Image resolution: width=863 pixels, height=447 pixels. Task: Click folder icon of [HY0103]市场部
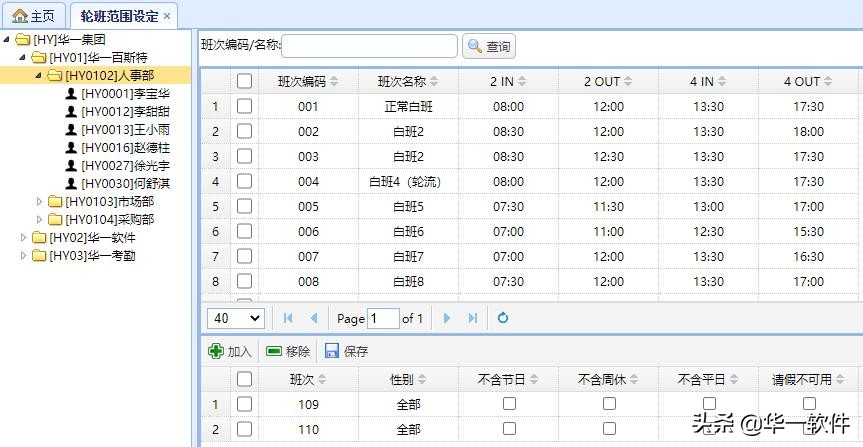[54, 201]
